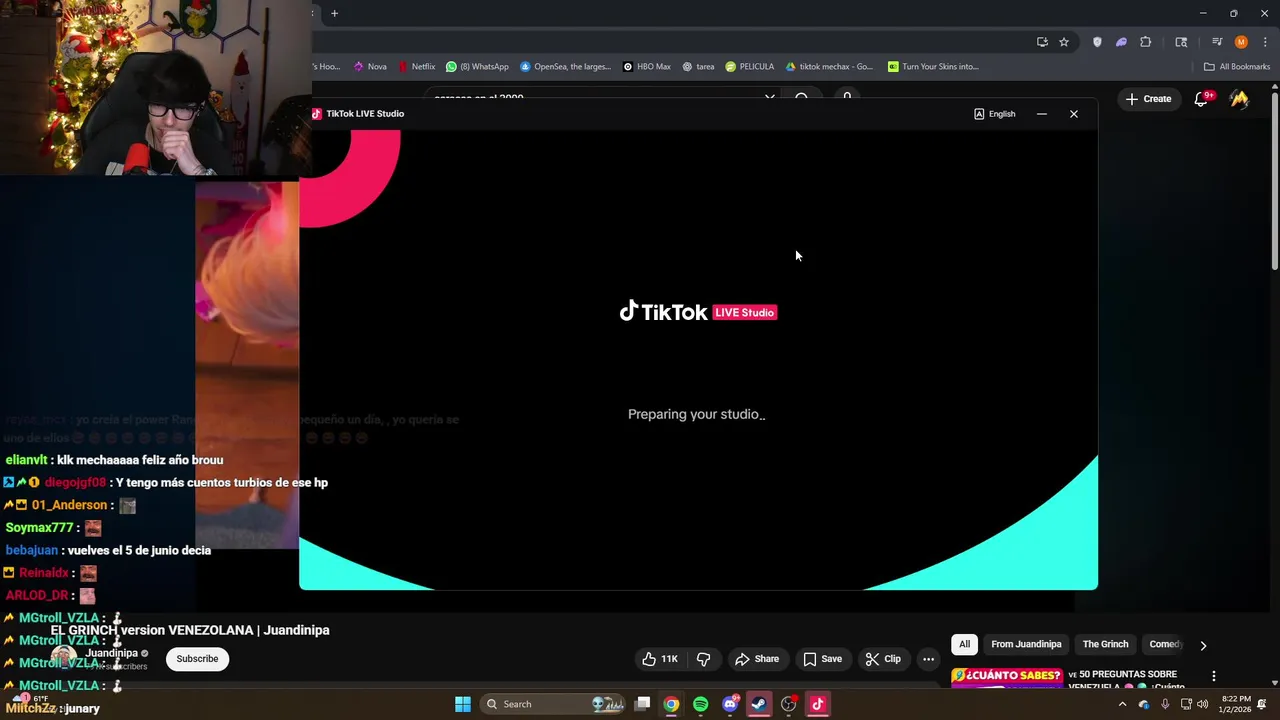Open the English language selector in TikTok LIVE Studio
The height and width of the screenshot is (720, 1280).
tap(994, 114)
